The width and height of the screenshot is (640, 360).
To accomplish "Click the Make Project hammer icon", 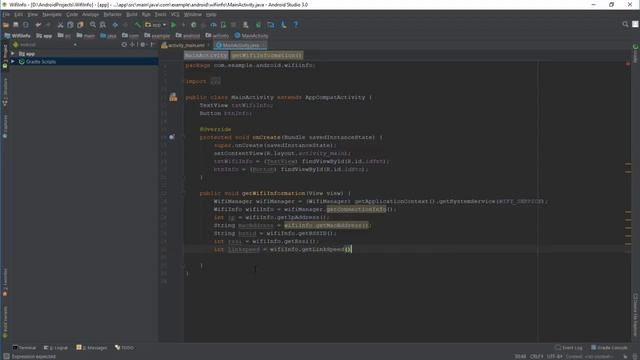I will (138, 25).
